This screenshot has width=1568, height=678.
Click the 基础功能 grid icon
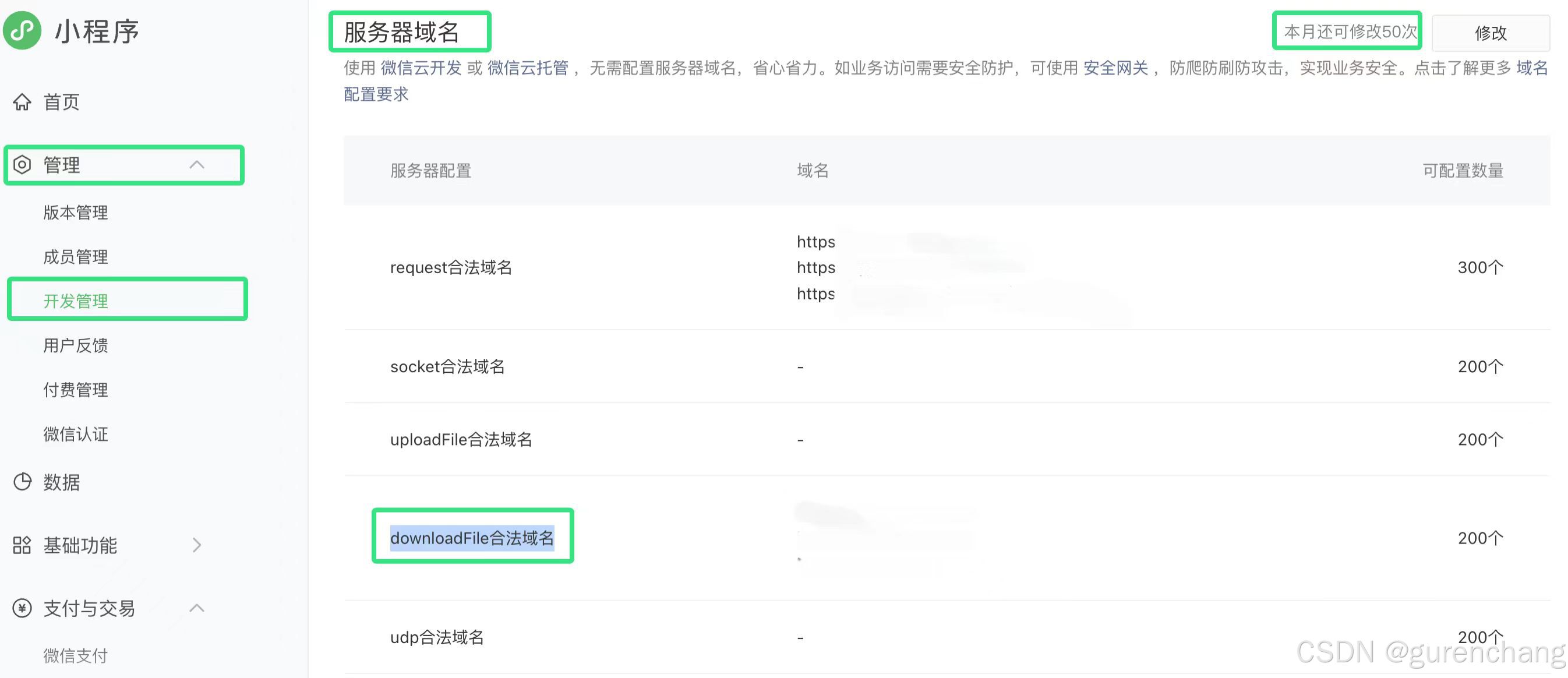click(x=21, y=545)
